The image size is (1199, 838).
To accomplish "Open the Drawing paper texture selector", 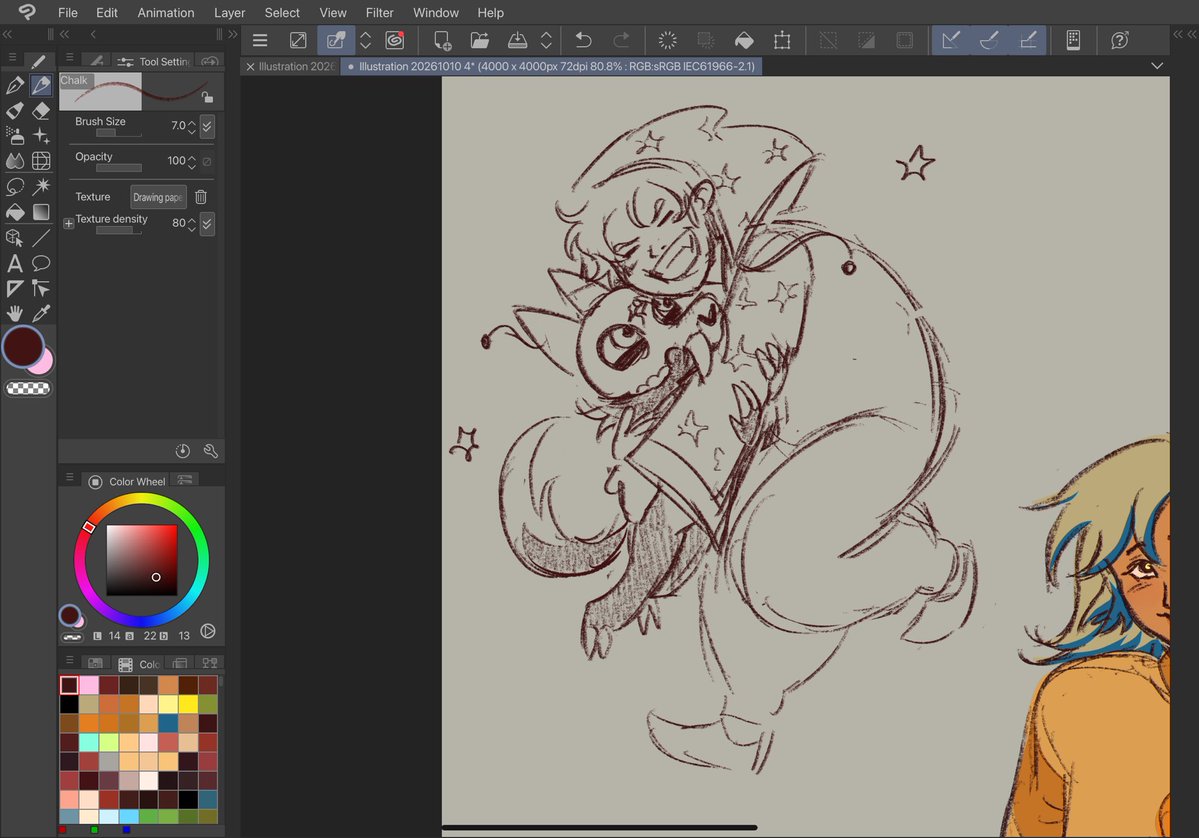I will (158, 197).
